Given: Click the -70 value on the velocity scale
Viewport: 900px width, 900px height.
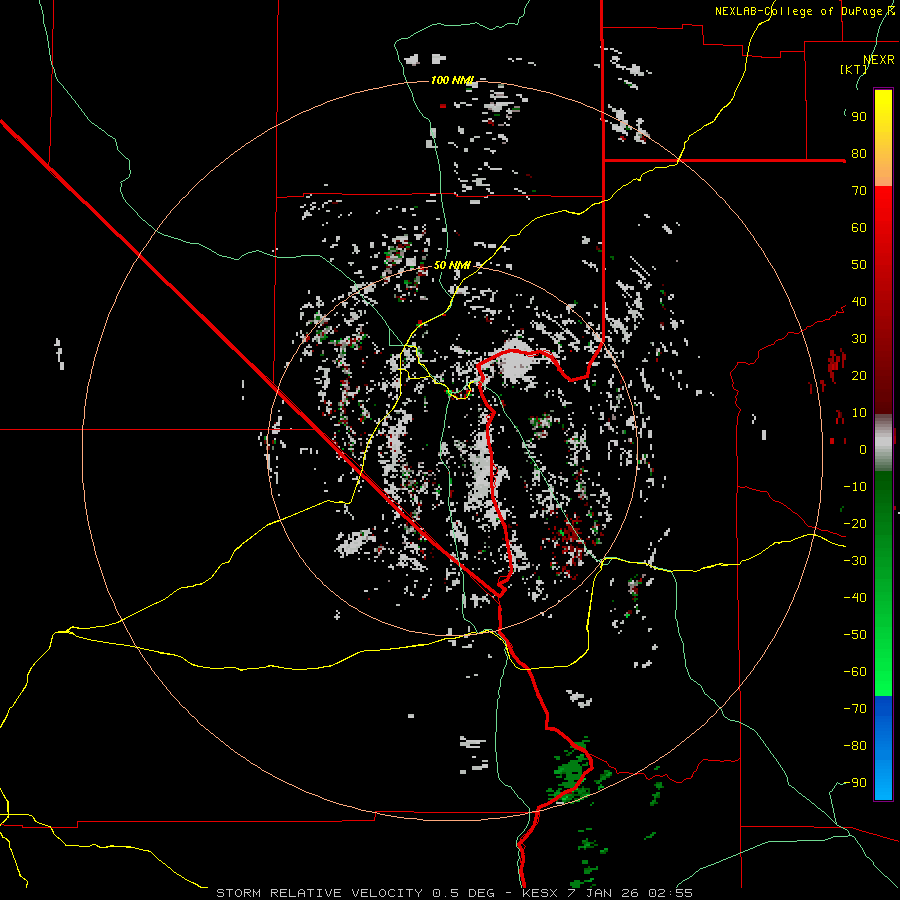Looking at the screenshot, I should click(855, 709).
